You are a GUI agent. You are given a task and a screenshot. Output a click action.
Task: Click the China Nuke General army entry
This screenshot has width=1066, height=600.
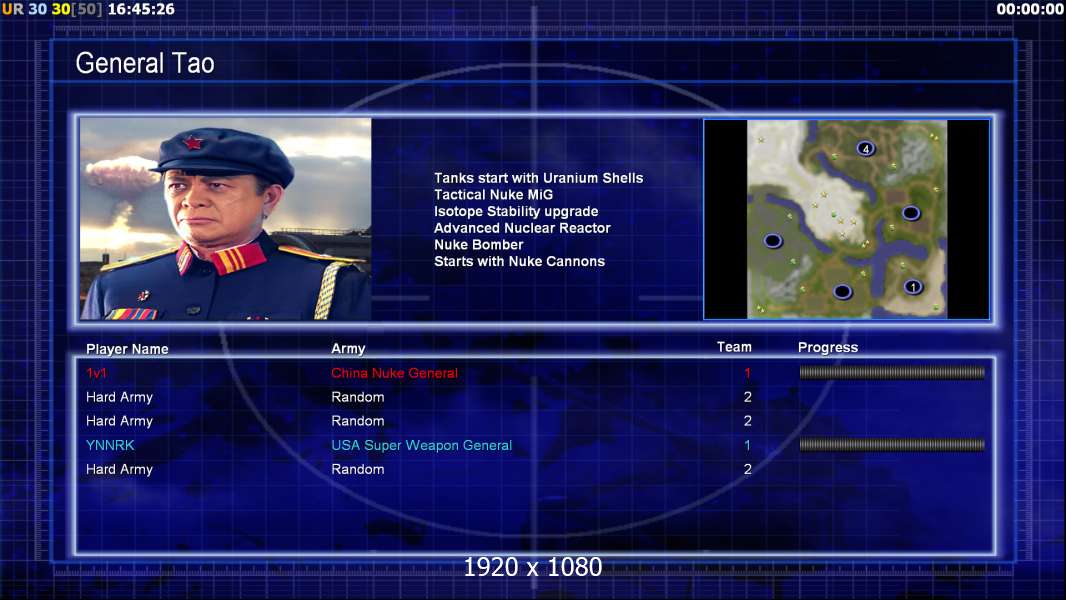tap(394, 373)
